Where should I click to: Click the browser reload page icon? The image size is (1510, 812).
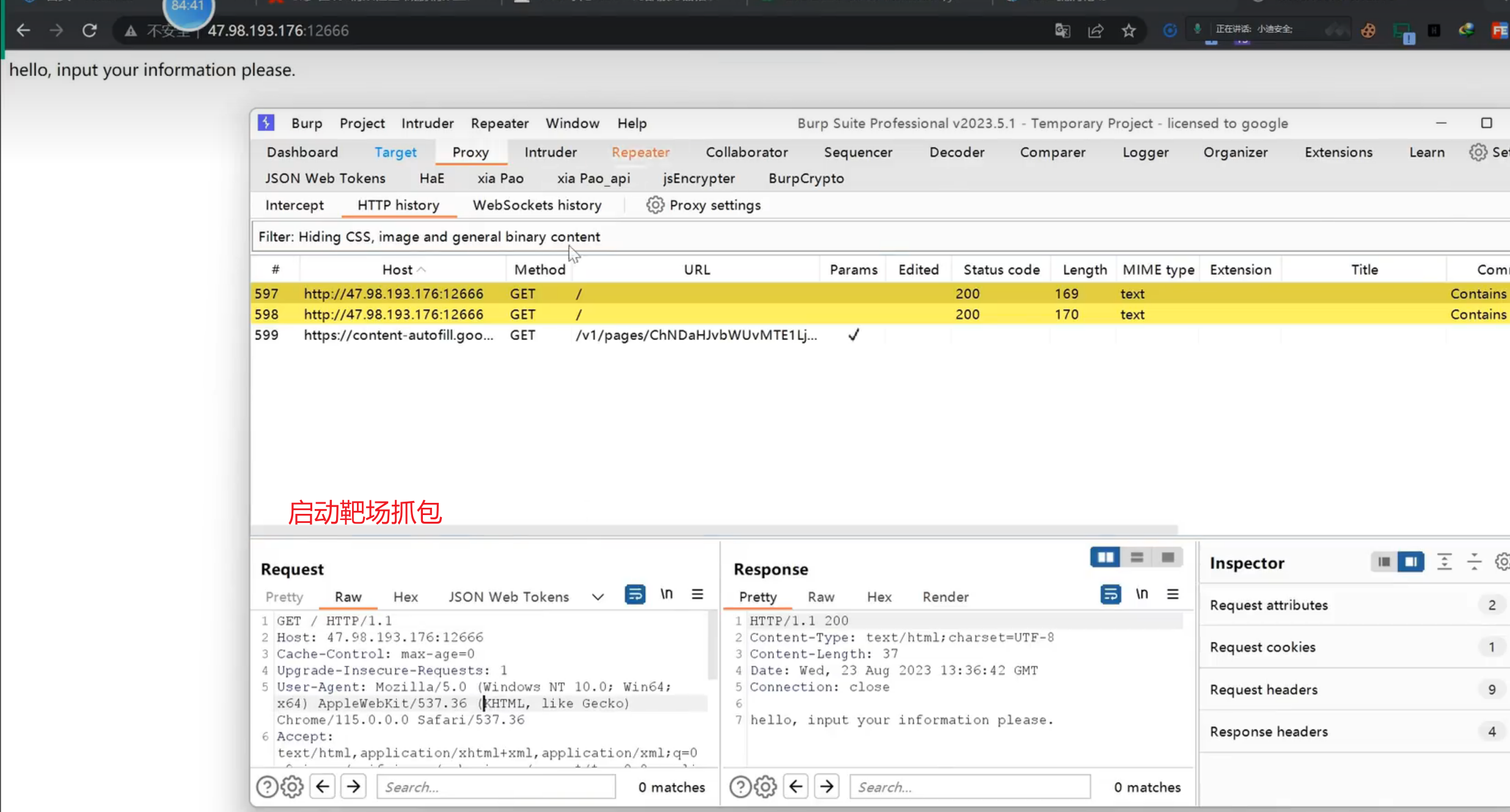[90, 31]
